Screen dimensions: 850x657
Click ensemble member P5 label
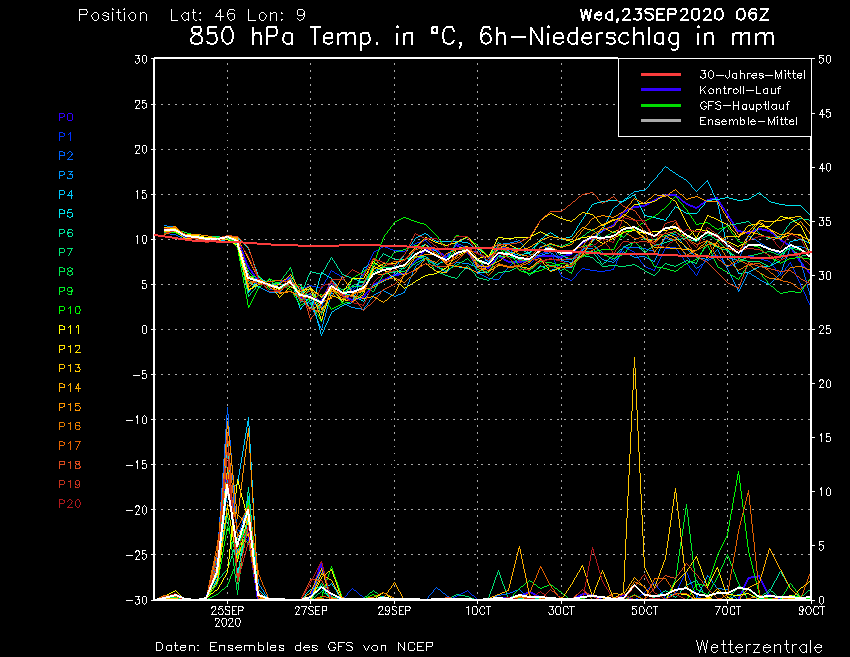click(x=66, y=214)
